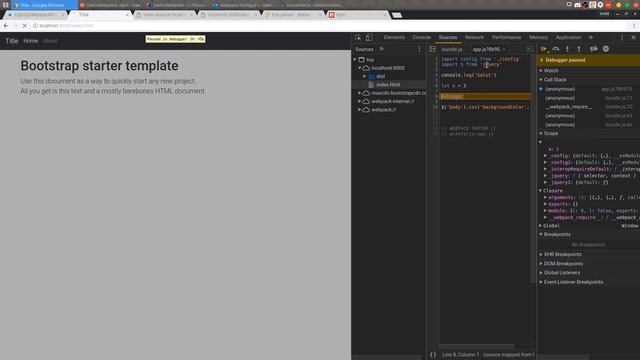Screen dimensions: 640x360
Task: Resume from the Paused in debugger overlay
Action: click(x=192, y=39)
